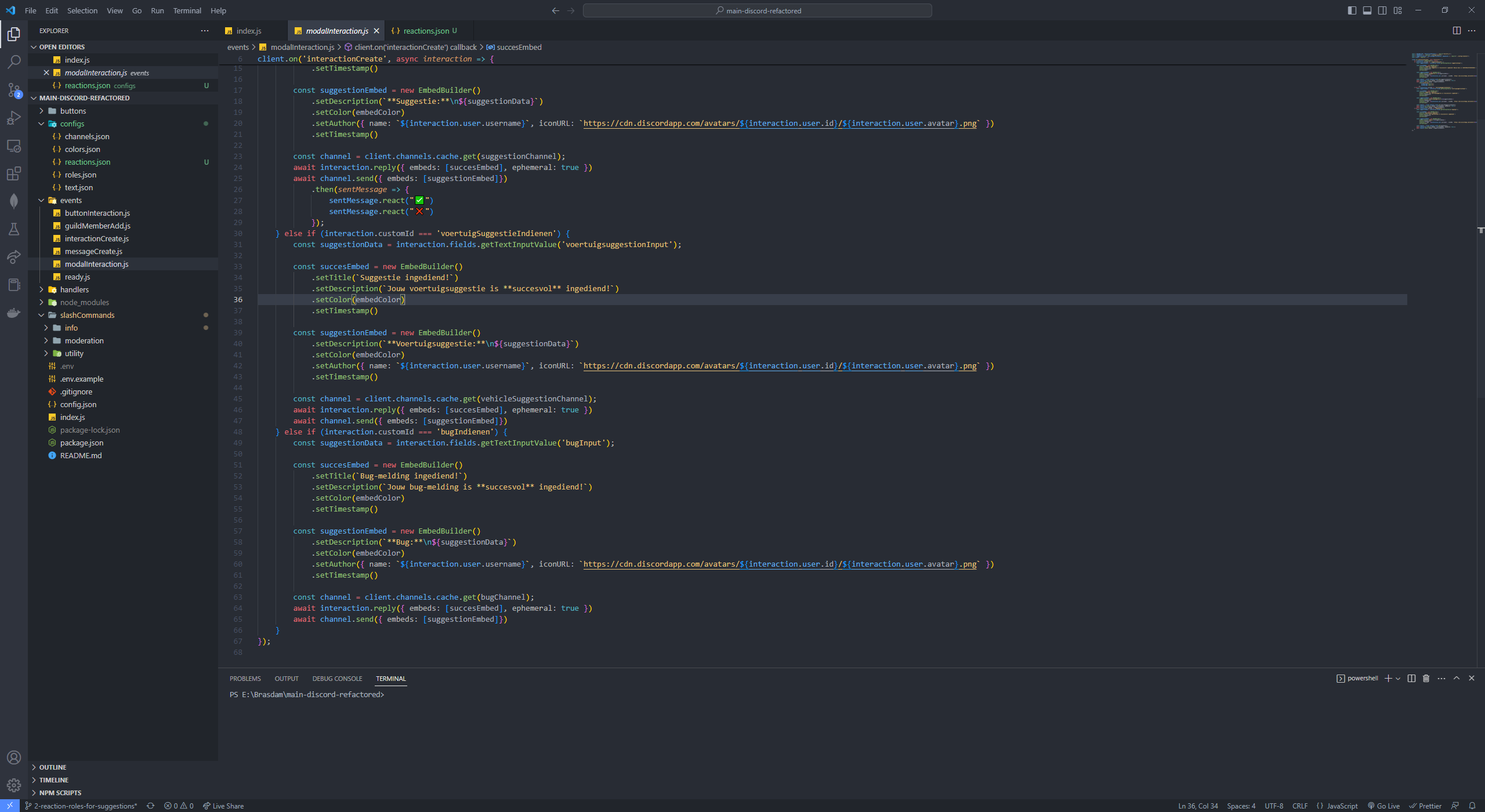Switch to the reactions.json tab

(x=426, y=31)
